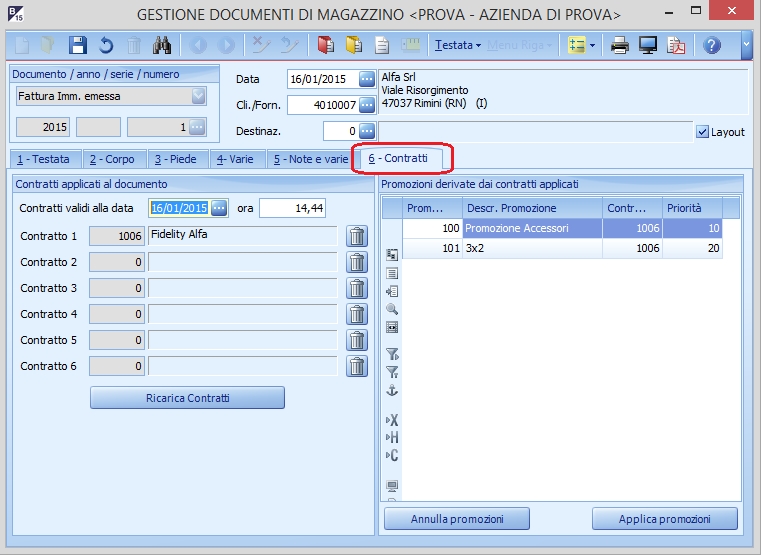Delete Contratto 1 with its trash icon

point(357,236)
